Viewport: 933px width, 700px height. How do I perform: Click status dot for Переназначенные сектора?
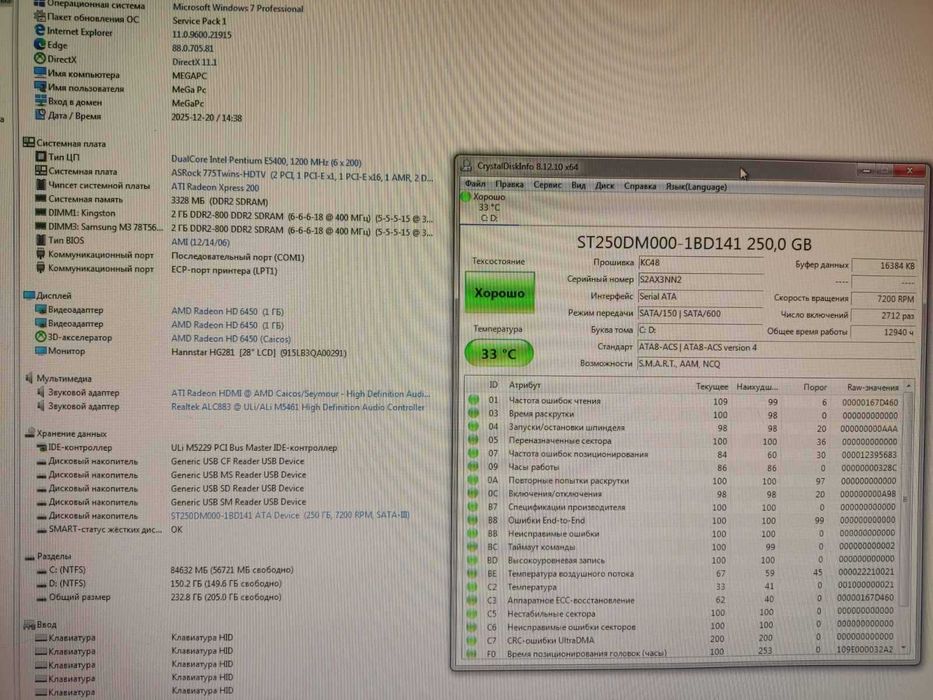[x=474, y=439]
